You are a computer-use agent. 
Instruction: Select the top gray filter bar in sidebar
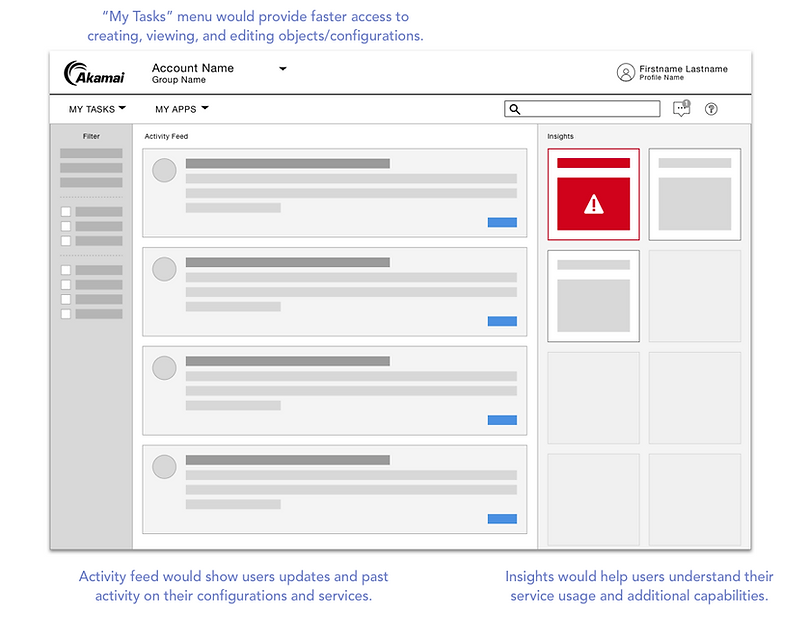coord(91,153)
